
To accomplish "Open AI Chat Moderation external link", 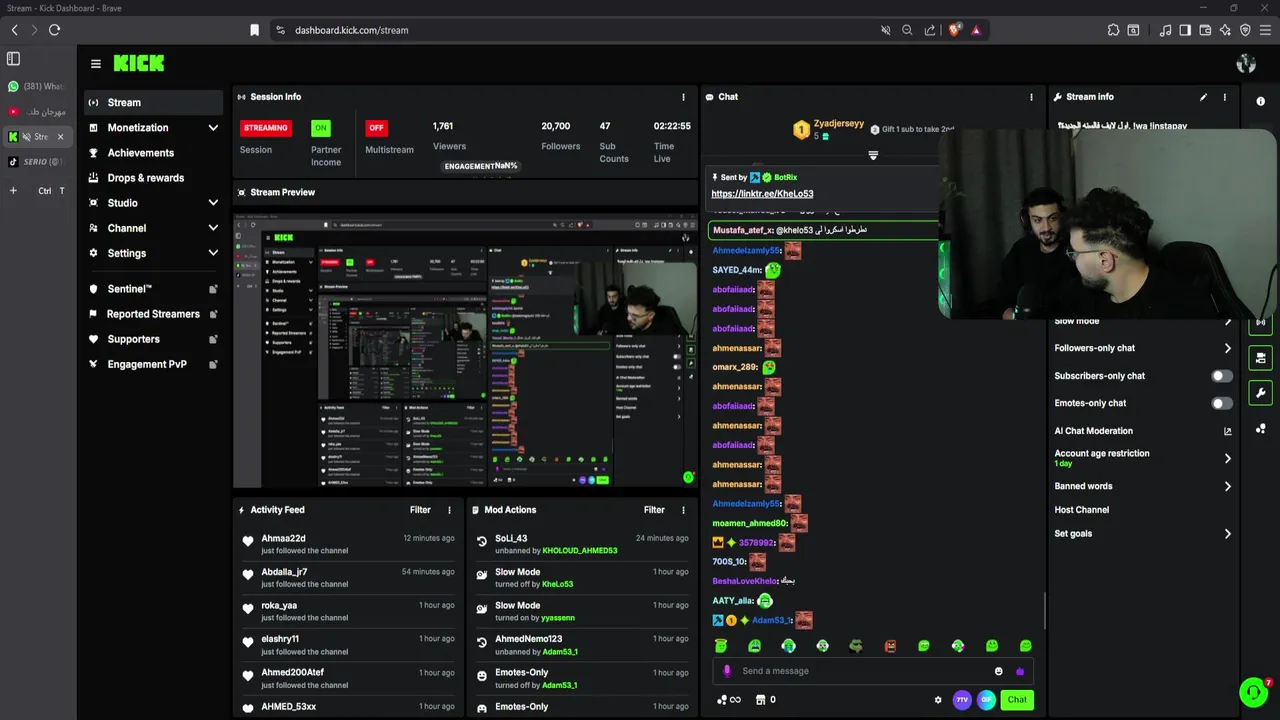I will pyautogui.click(x=1227, y=431).
